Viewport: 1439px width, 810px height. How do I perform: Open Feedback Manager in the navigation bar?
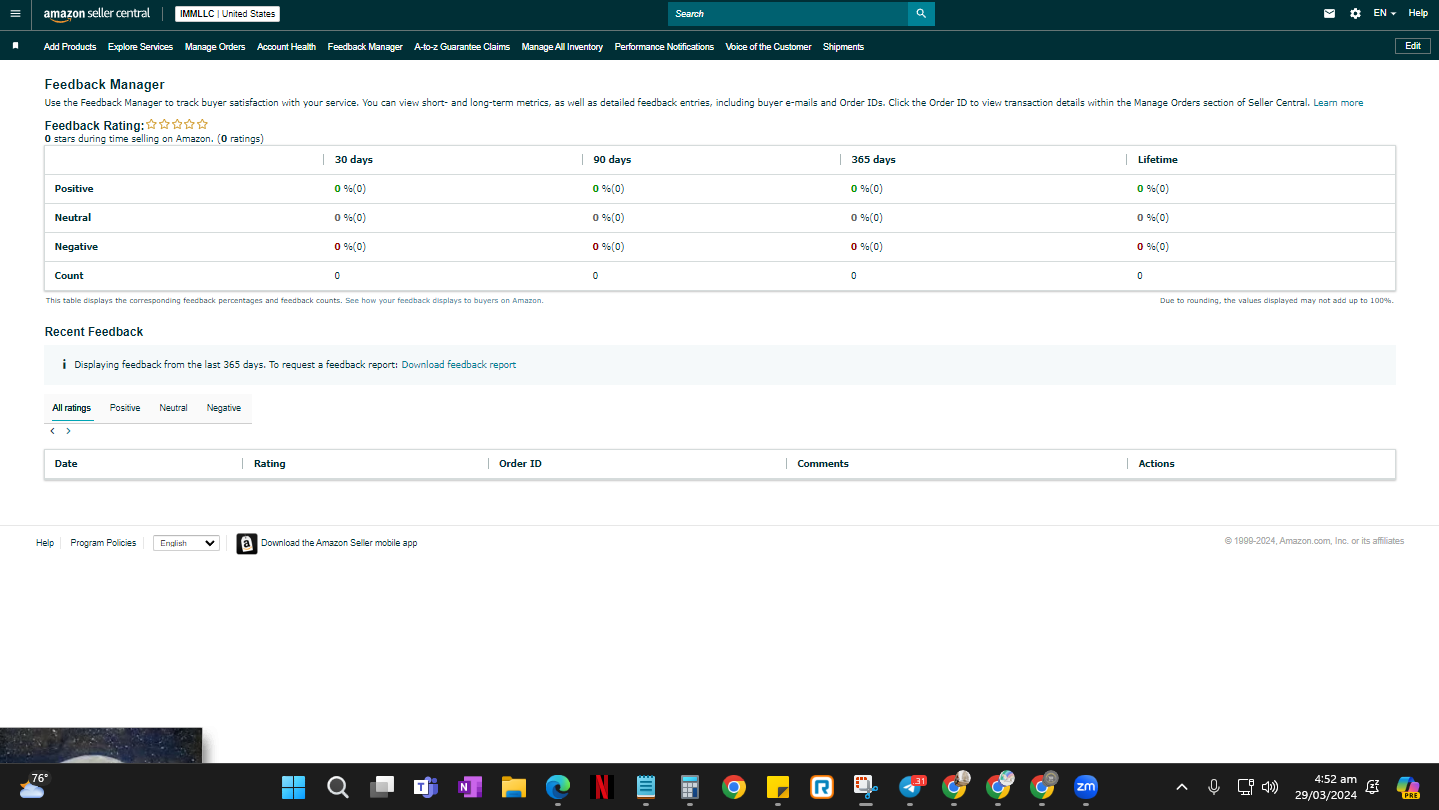365,47
